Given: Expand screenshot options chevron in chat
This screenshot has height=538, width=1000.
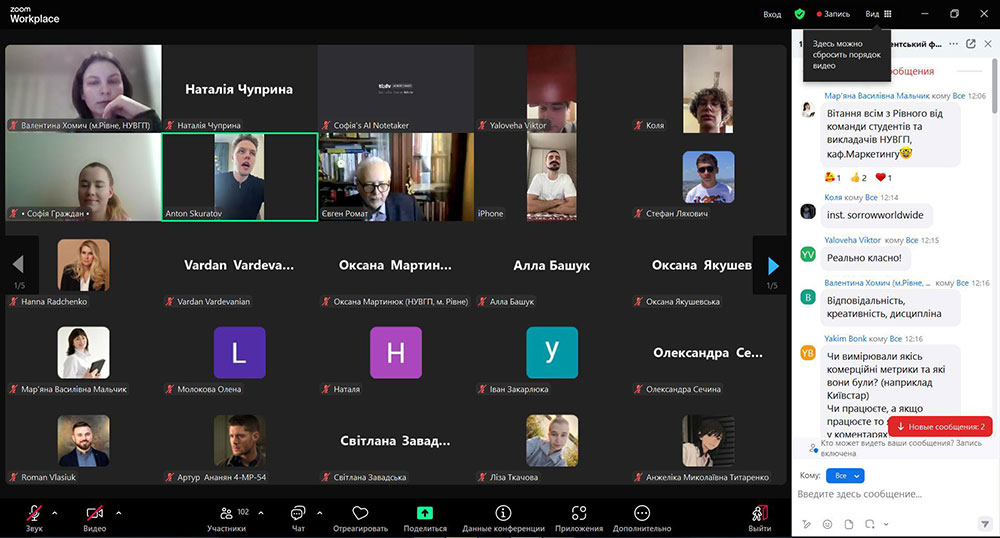Looking at the screenshot, I should [x=886, y=525].
